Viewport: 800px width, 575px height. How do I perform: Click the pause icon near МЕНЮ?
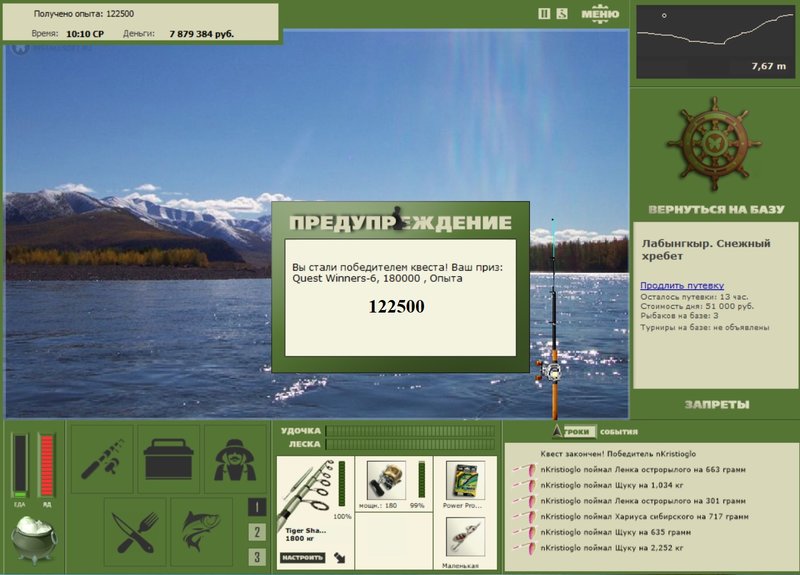(544, 14)
